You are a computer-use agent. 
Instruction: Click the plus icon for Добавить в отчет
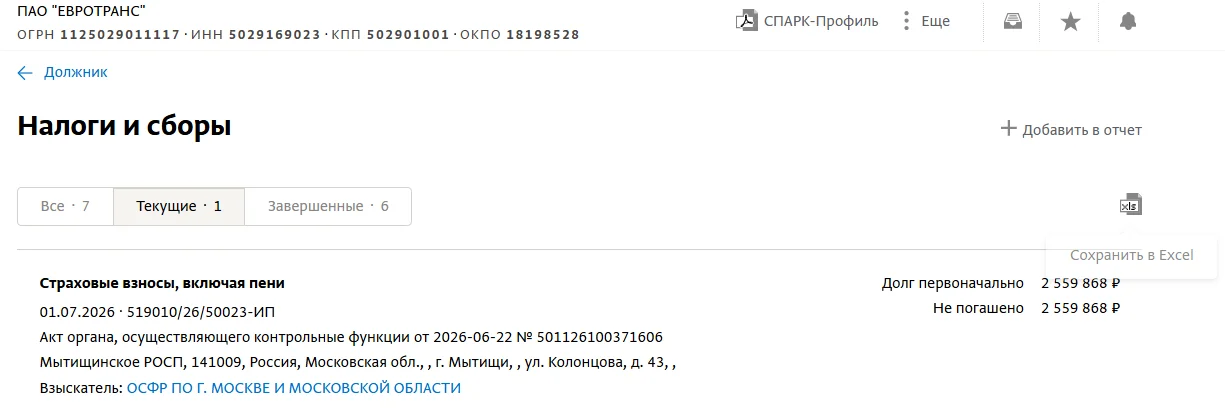tap(1009, 129)
